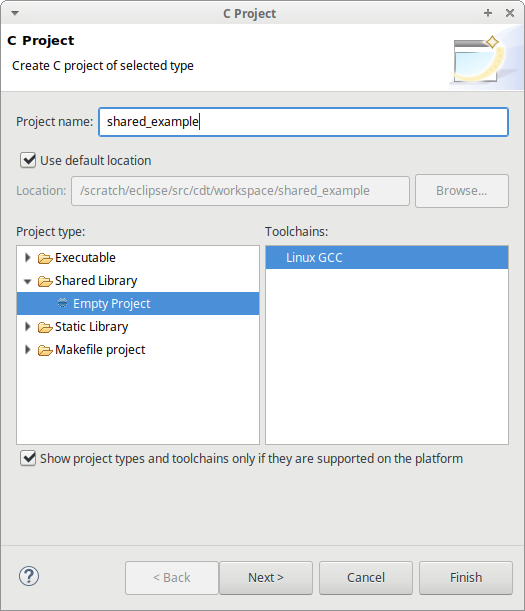Toggle Show project types only if supported checkbox
The width and height of the screenshot is (525, 611).
coord(28,458)
